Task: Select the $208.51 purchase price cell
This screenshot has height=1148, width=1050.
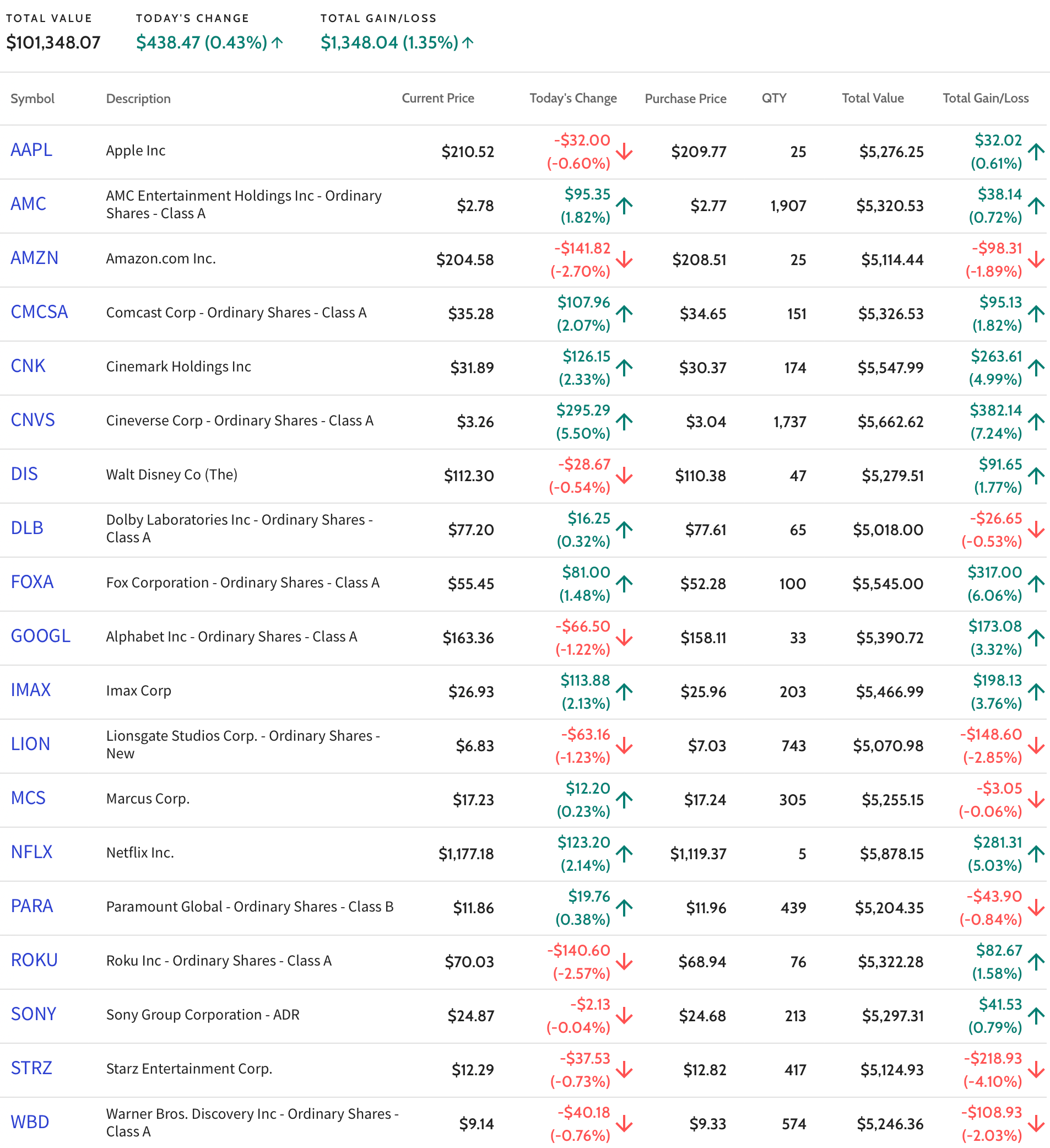Action: [x=700, y=260]
